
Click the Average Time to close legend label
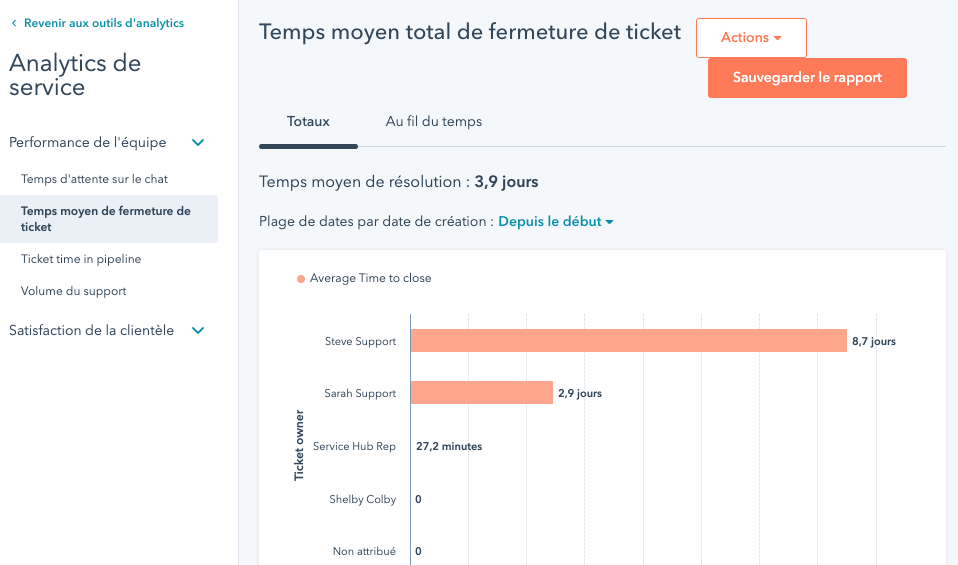(x=370, y=278)
